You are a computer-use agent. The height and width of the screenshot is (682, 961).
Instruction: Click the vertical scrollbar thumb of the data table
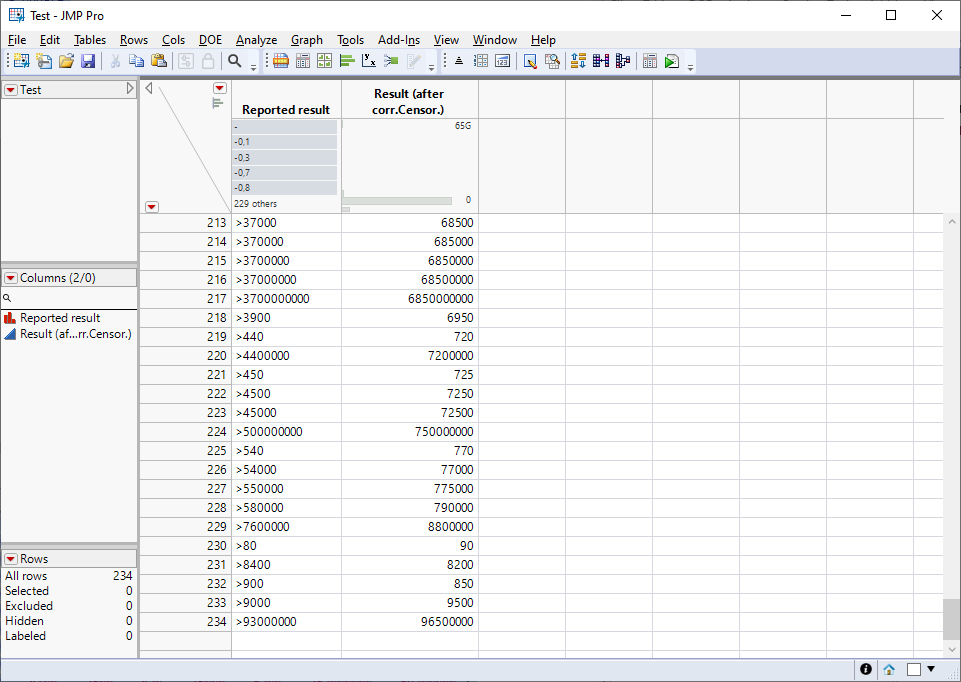[951, 619]
